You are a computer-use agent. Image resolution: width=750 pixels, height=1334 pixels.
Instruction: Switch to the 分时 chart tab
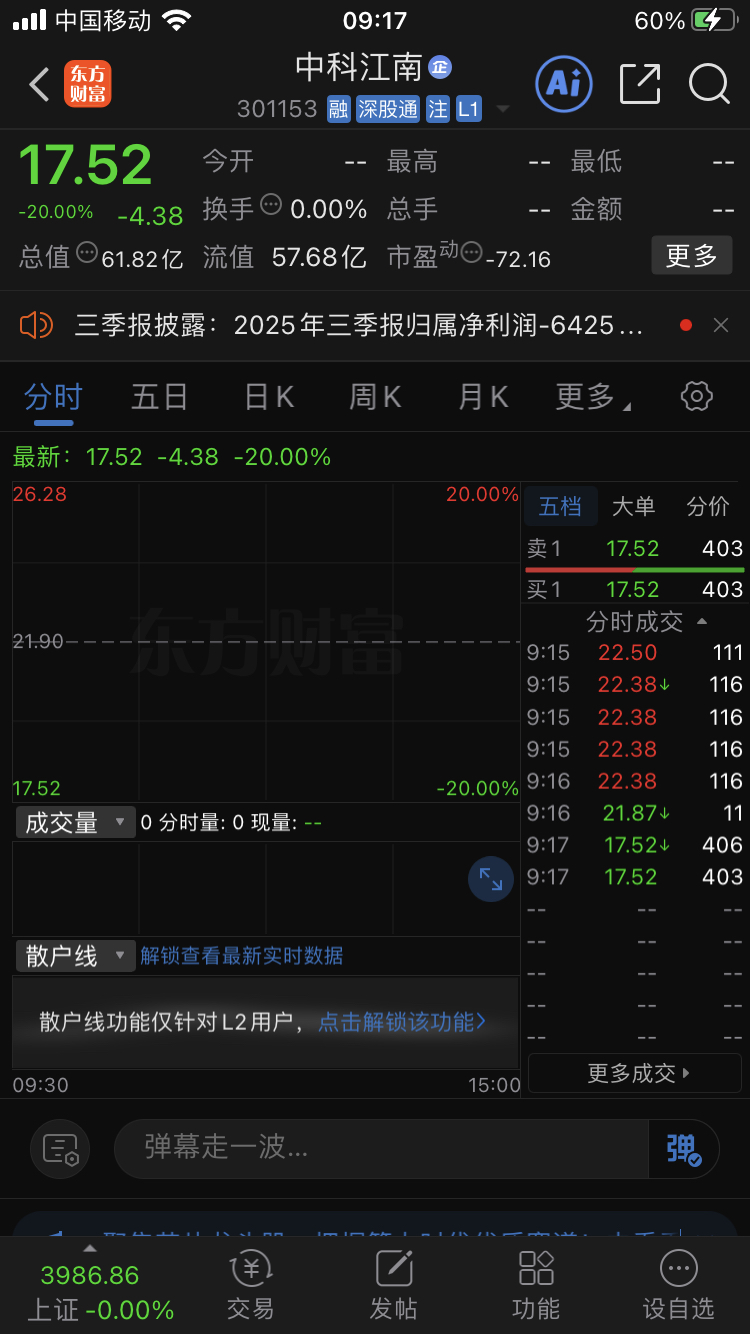(53, 397)
